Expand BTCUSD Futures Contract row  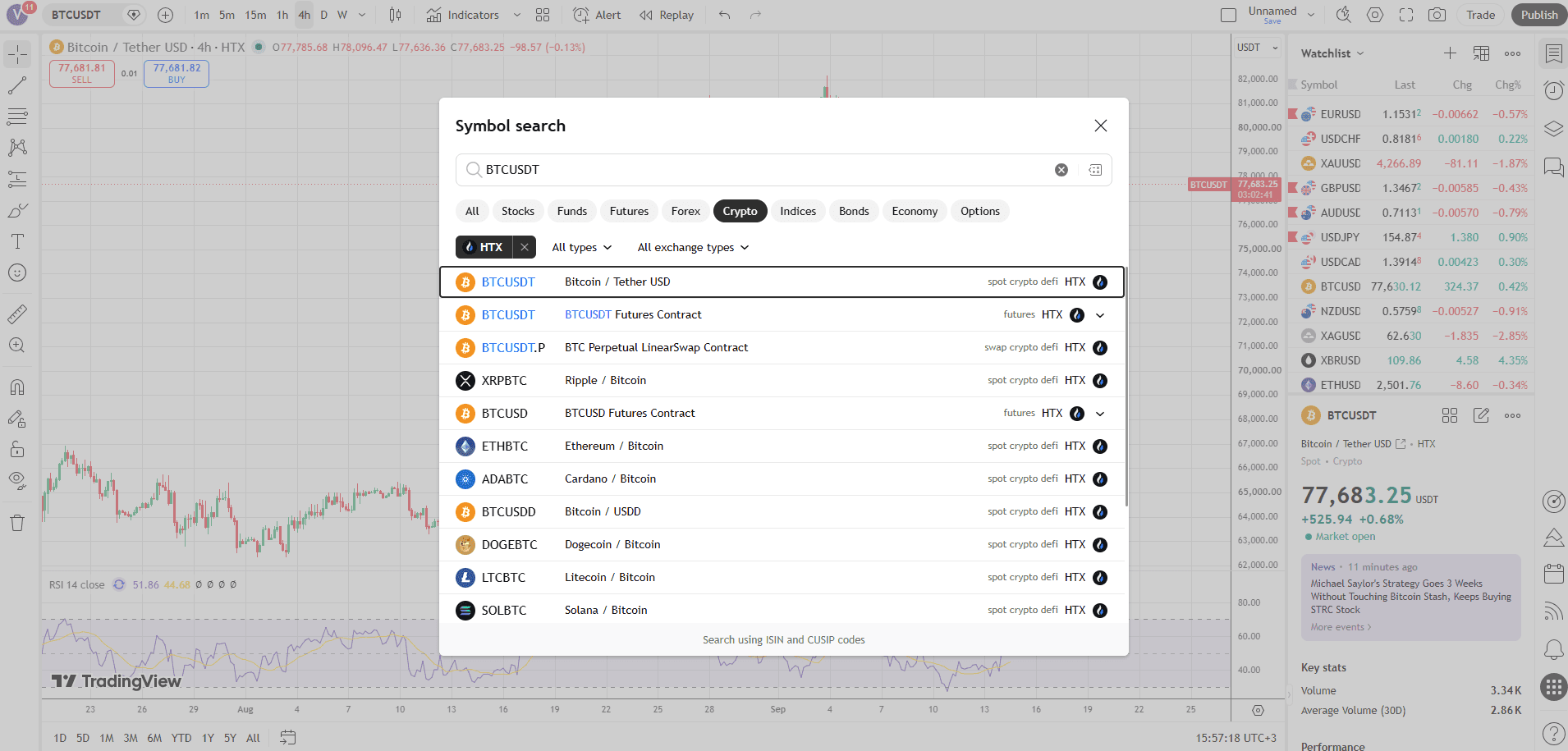[x=1100, y=414]
